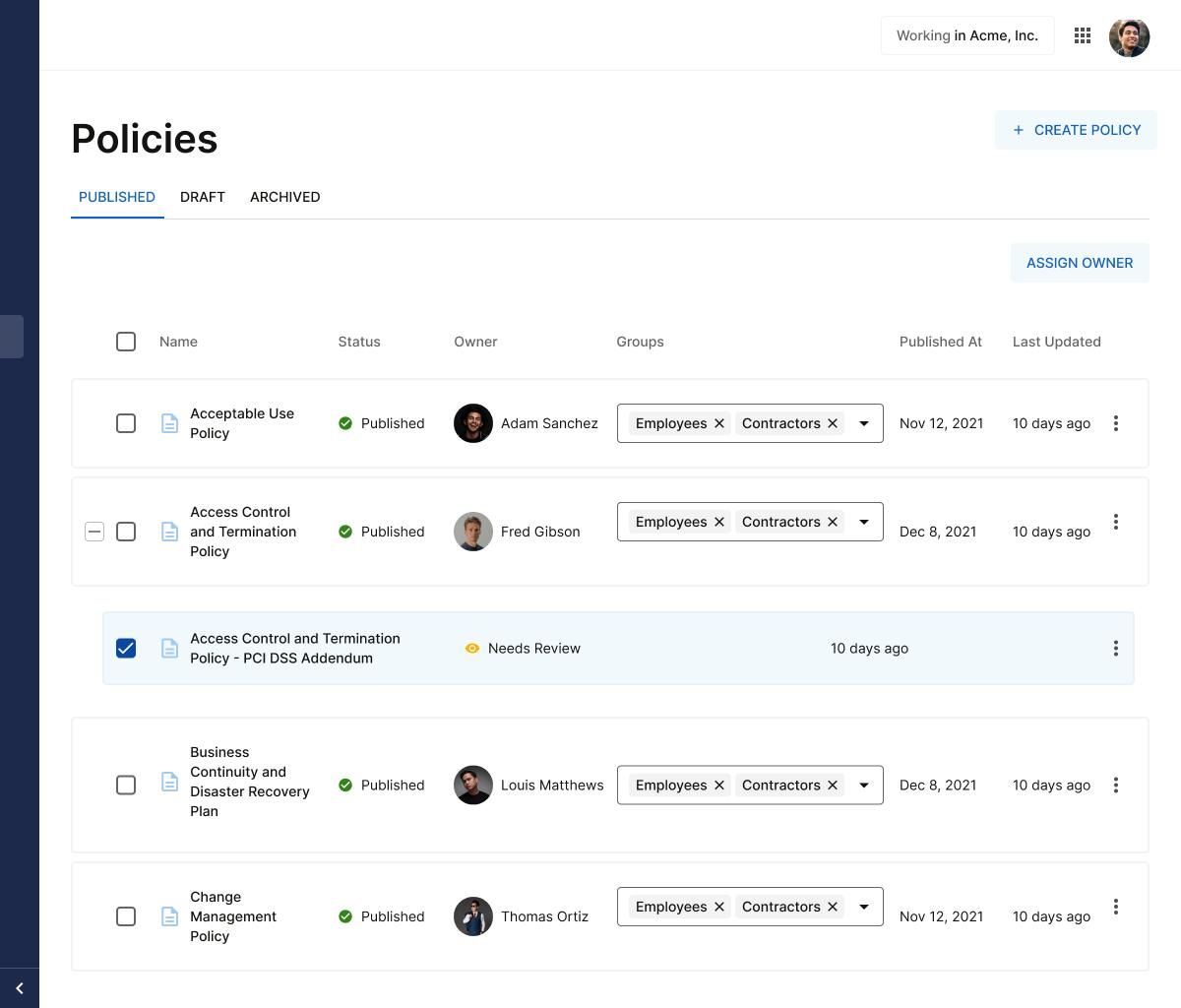Check the checkbox for Business Continuity and Disaster Recovery Plan
The width and height of the screenshot is (1181, 1008).
pos(126,786)
